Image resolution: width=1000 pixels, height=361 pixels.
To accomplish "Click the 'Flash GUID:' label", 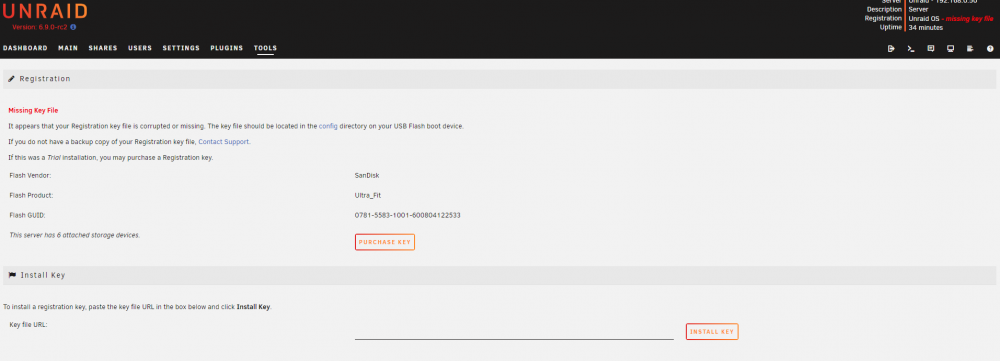I will coord(27,216).
